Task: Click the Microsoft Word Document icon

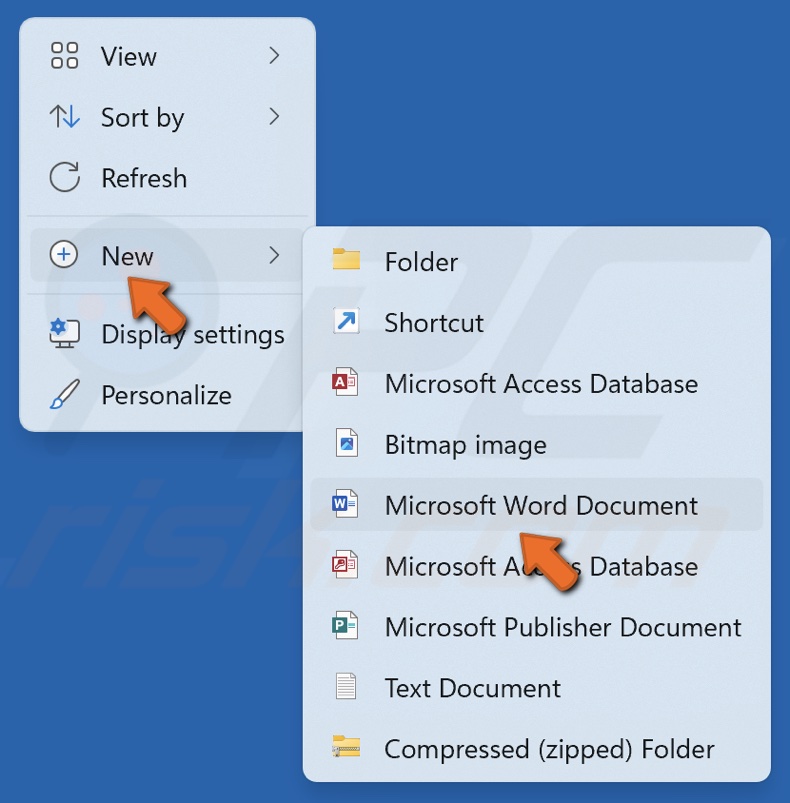Action: point(345,506)
